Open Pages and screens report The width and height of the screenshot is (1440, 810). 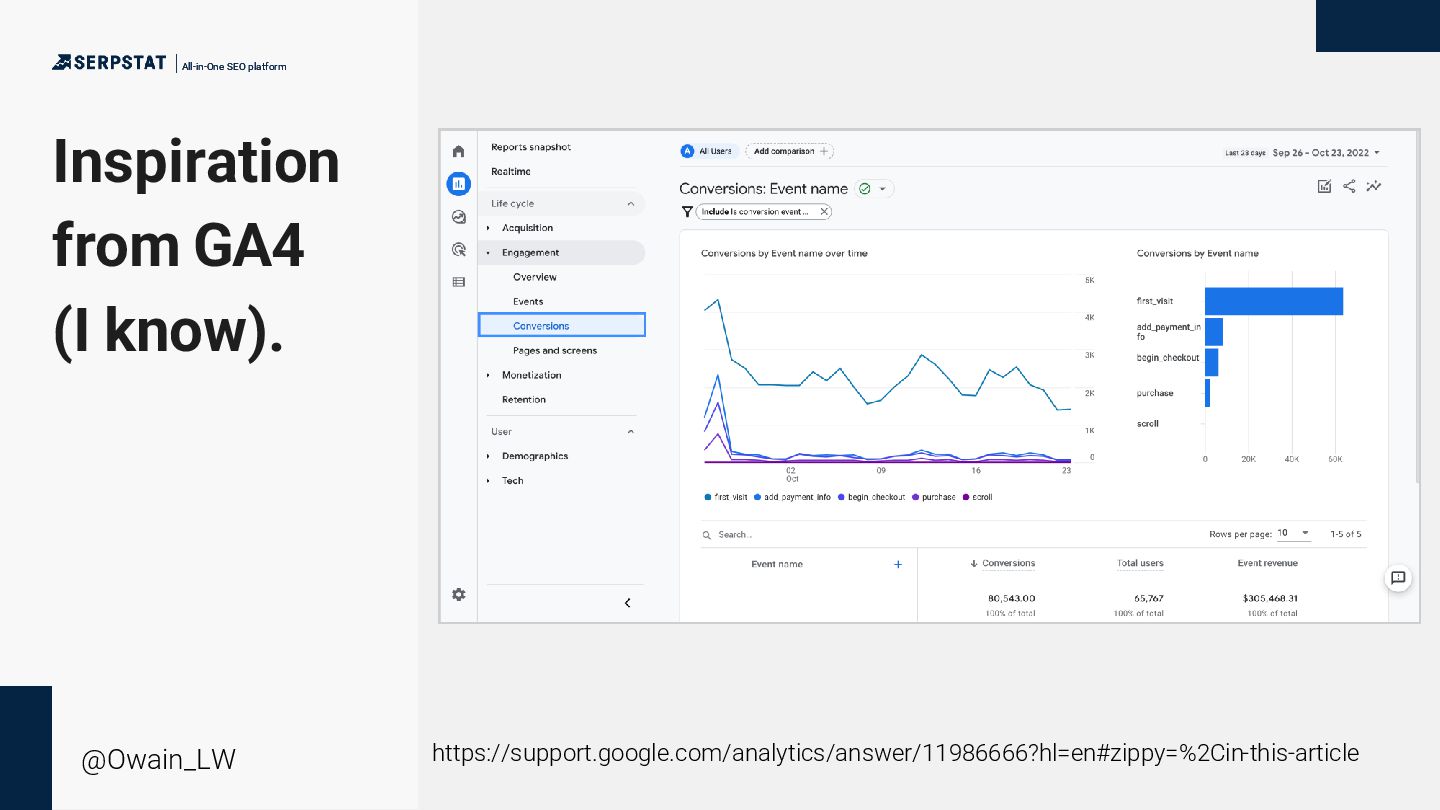tap(555, 351)
